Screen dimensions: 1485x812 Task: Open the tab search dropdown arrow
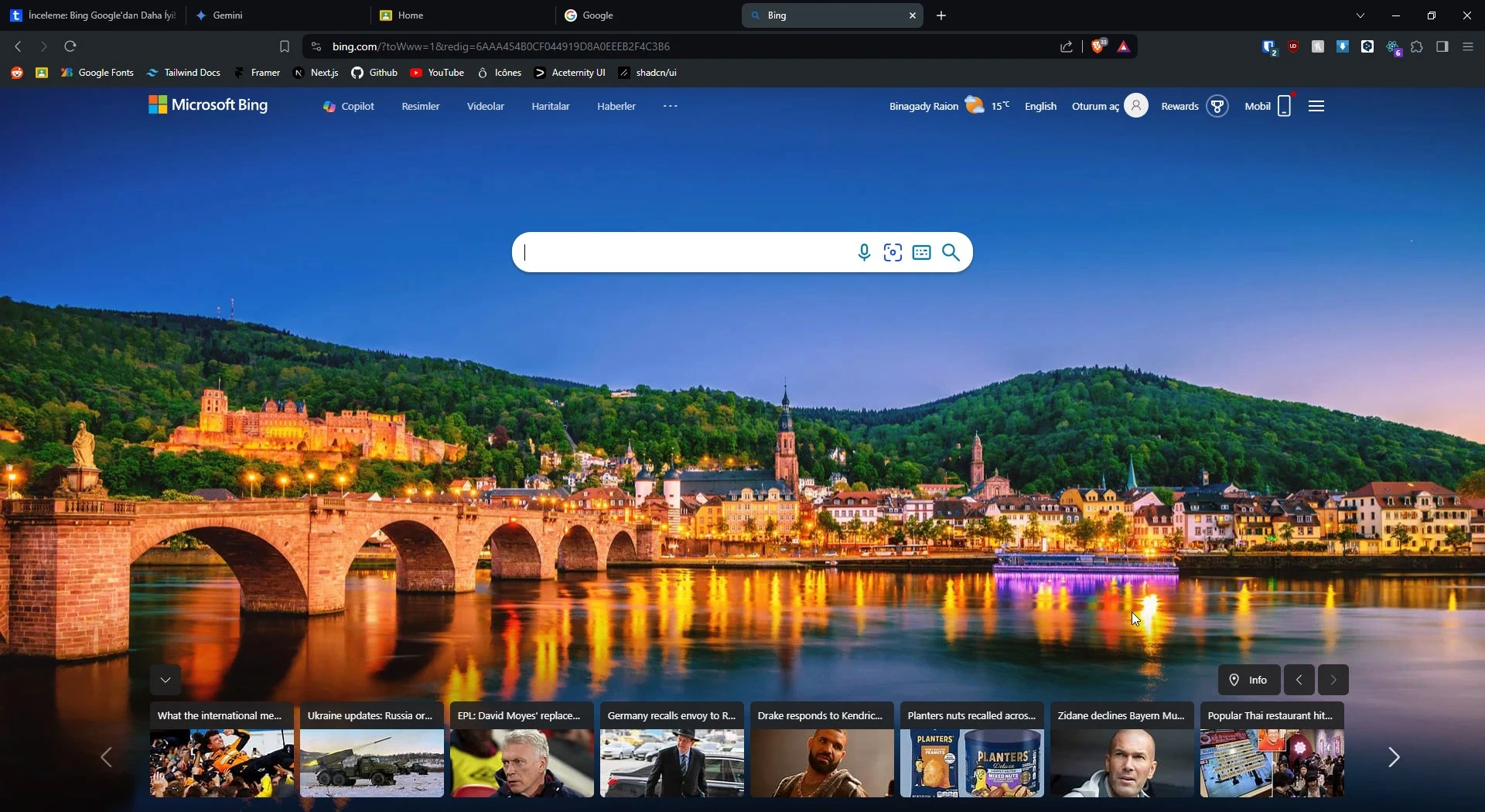point(1361,15)
